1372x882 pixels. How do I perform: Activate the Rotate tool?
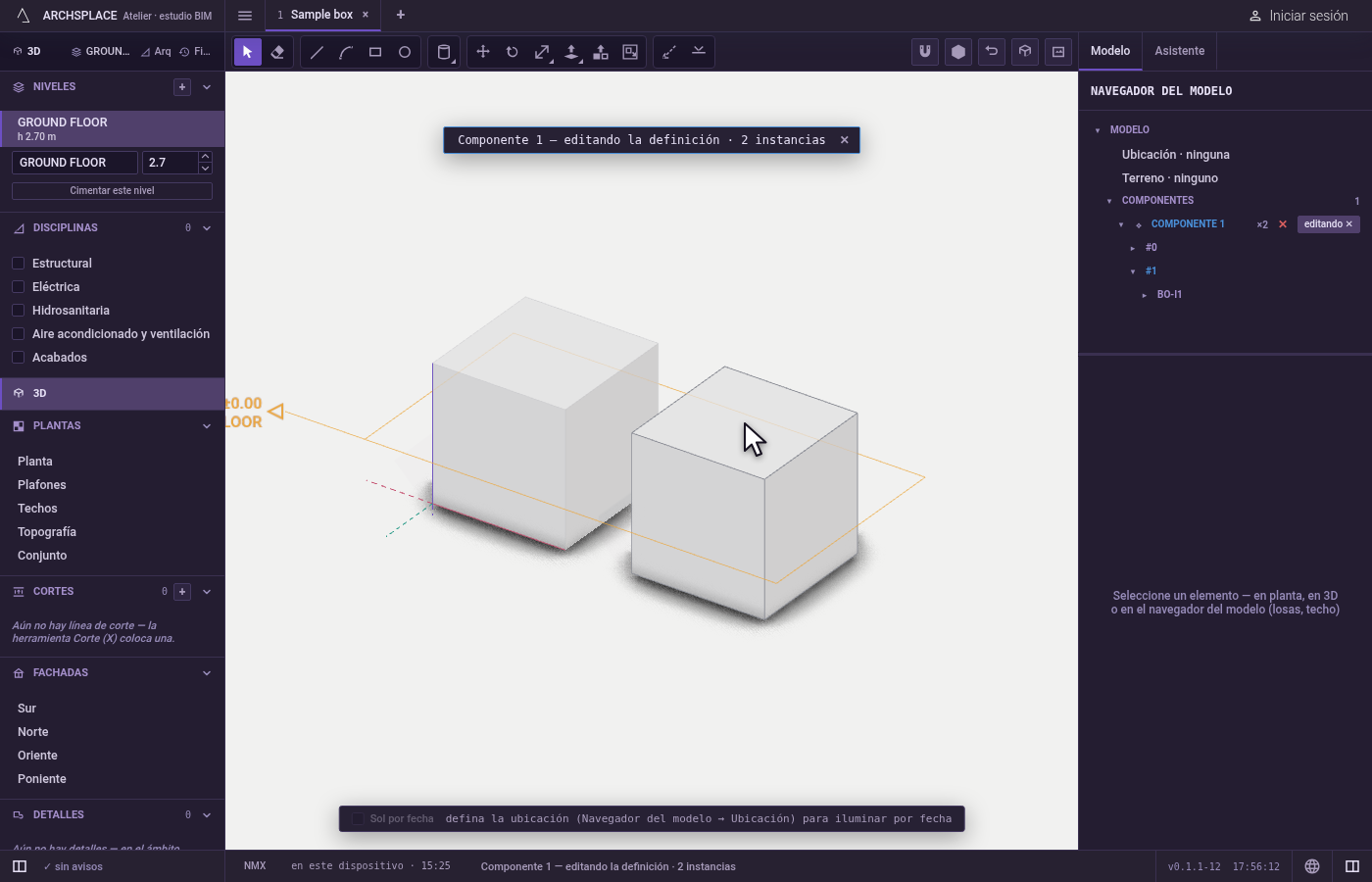tap(513, 52)
